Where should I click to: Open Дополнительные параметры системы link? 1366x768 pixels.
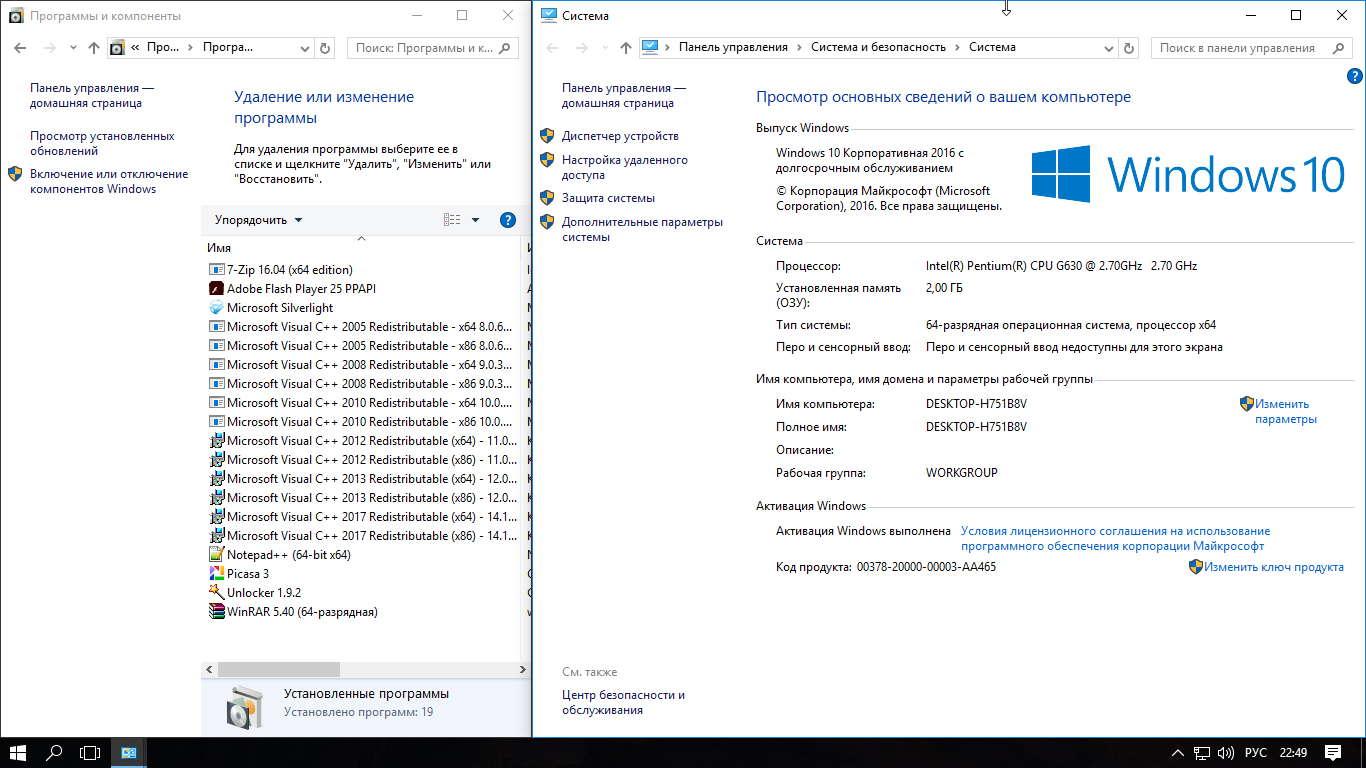pyautogui.click(x=642, y=229)
